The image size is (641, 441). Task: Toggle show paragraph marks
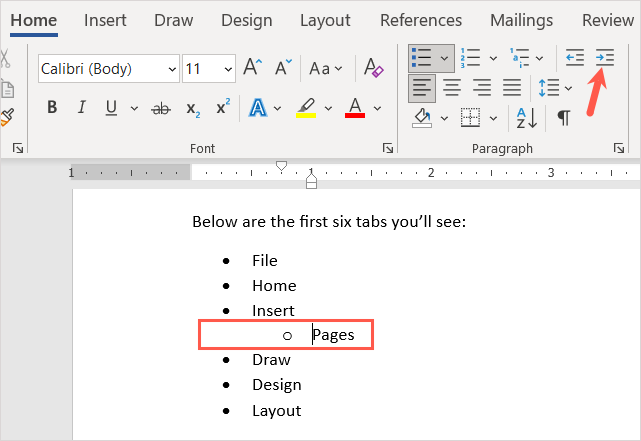tap(564, 118)
